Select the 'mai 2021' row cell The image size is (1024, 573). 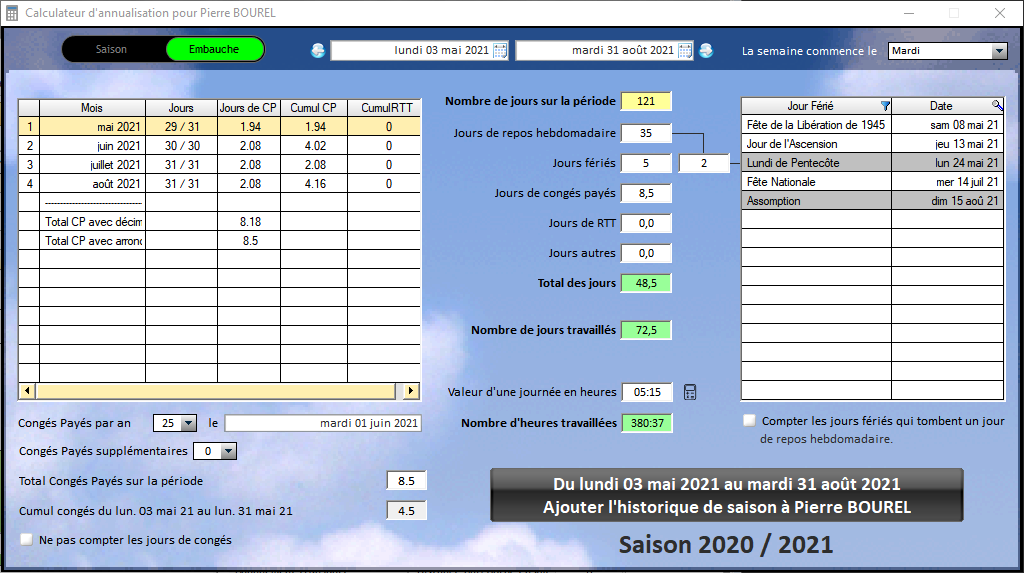coord(93,127)
